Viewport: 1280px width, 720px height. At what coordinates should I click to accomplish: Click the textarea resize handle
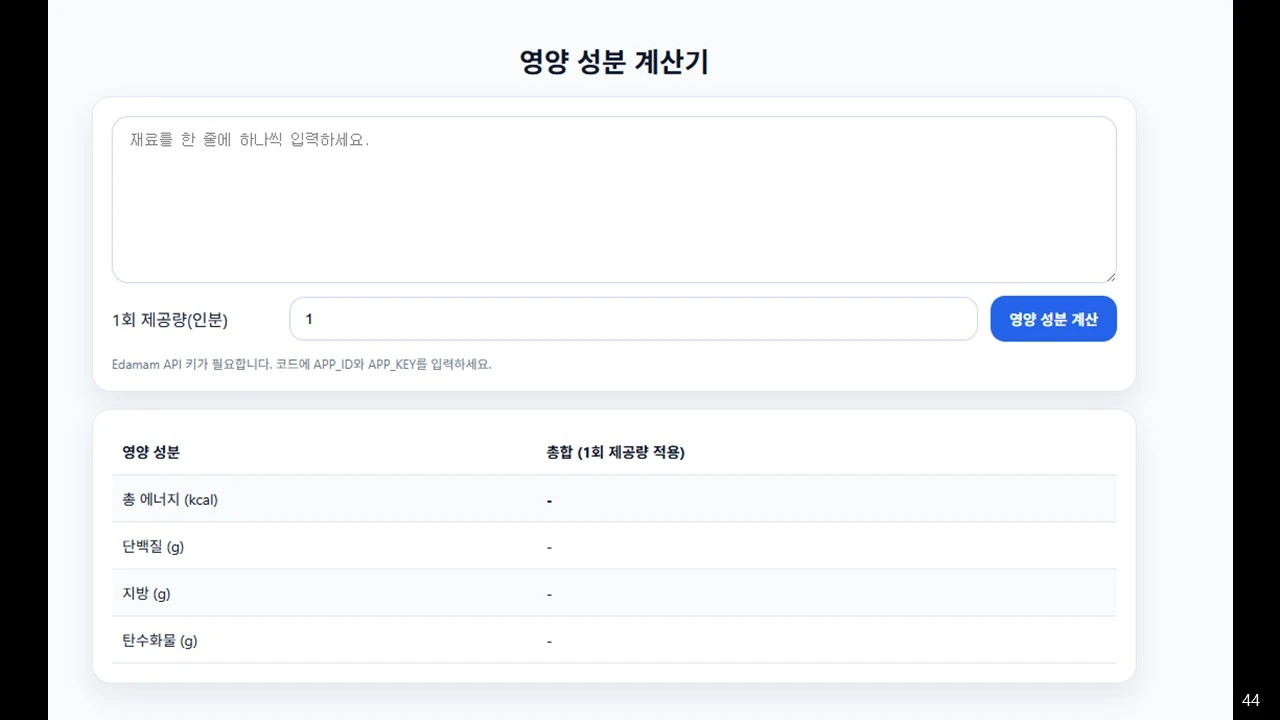pyautogui.click(x=1110, y=277)
